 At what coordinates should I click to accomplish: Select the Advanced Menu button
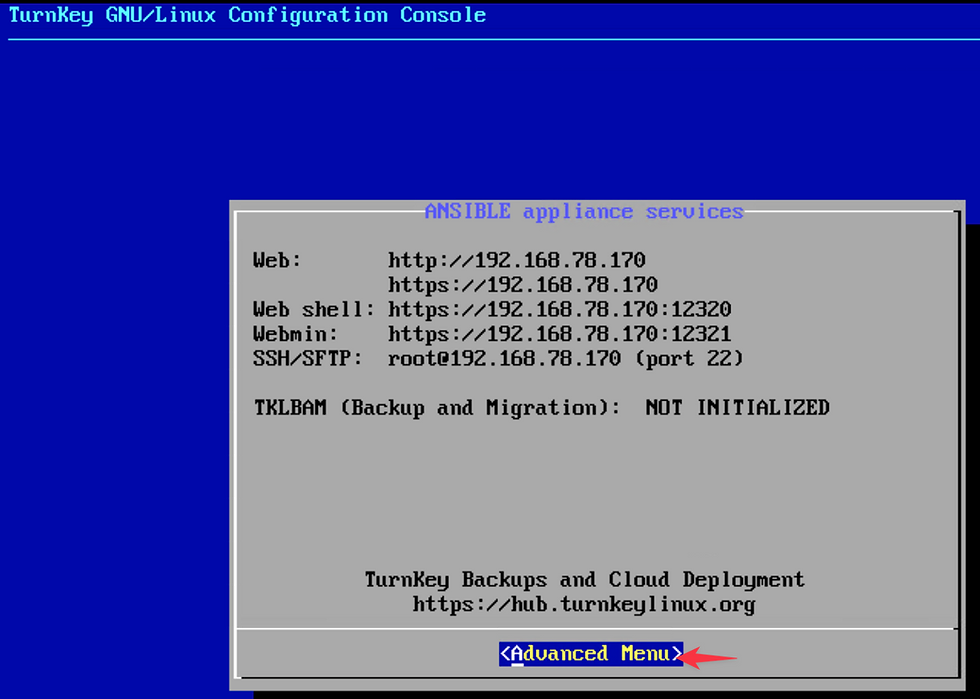[x=591, y=654]
